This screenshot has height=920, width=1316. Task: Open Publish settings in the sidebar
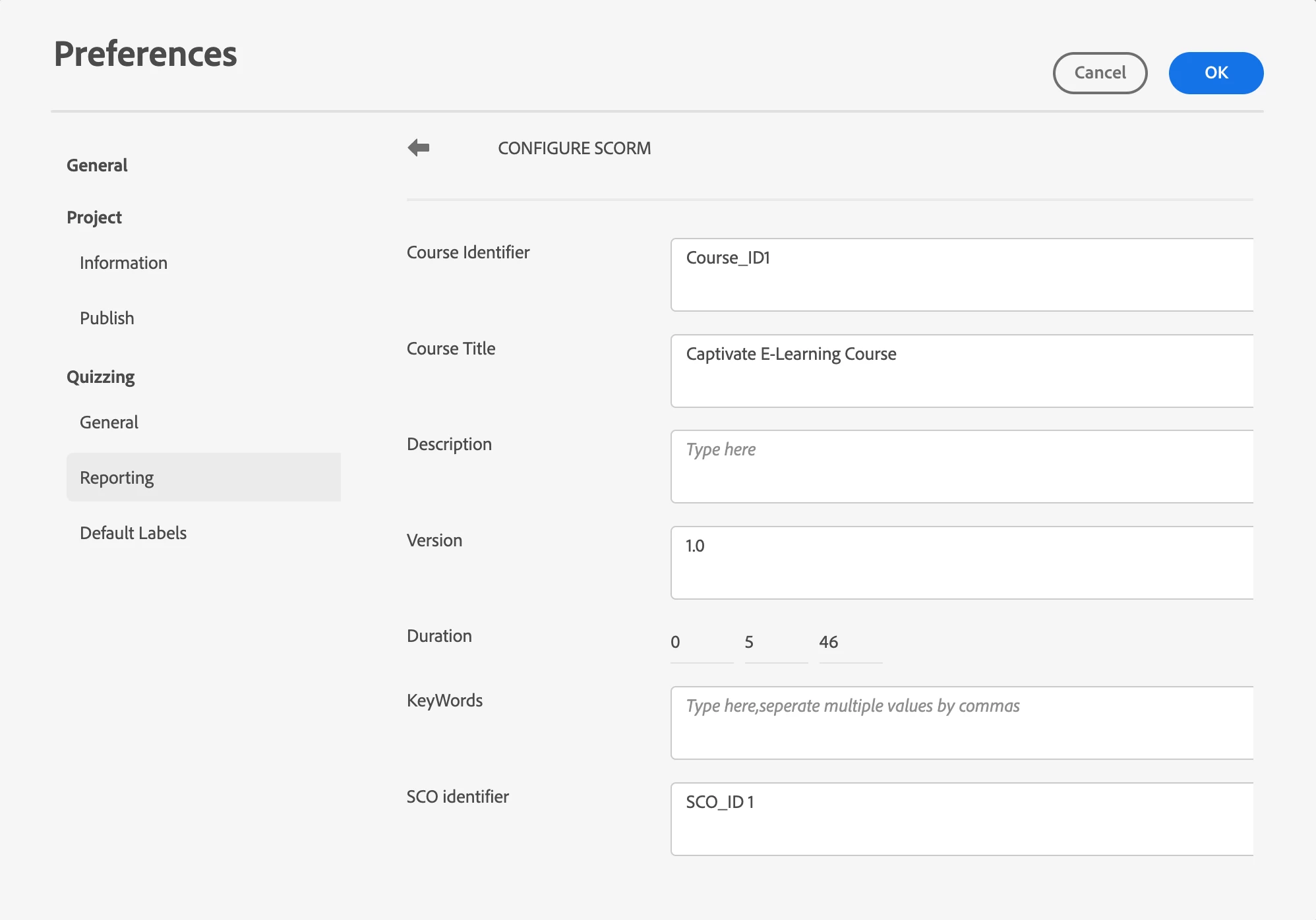click(x=107, y=318)
